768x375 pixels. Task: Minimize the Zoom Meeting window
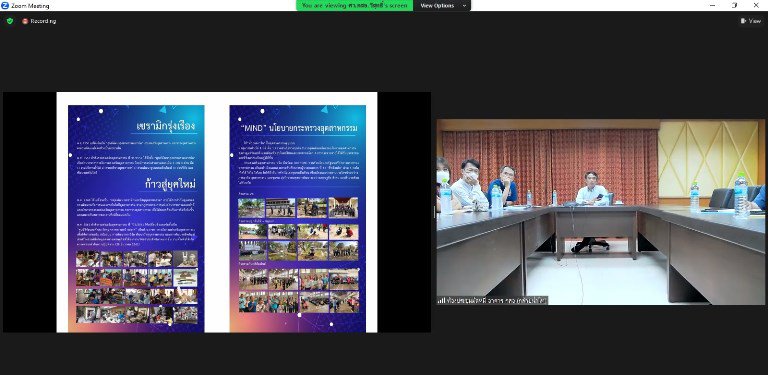point(712,5)
